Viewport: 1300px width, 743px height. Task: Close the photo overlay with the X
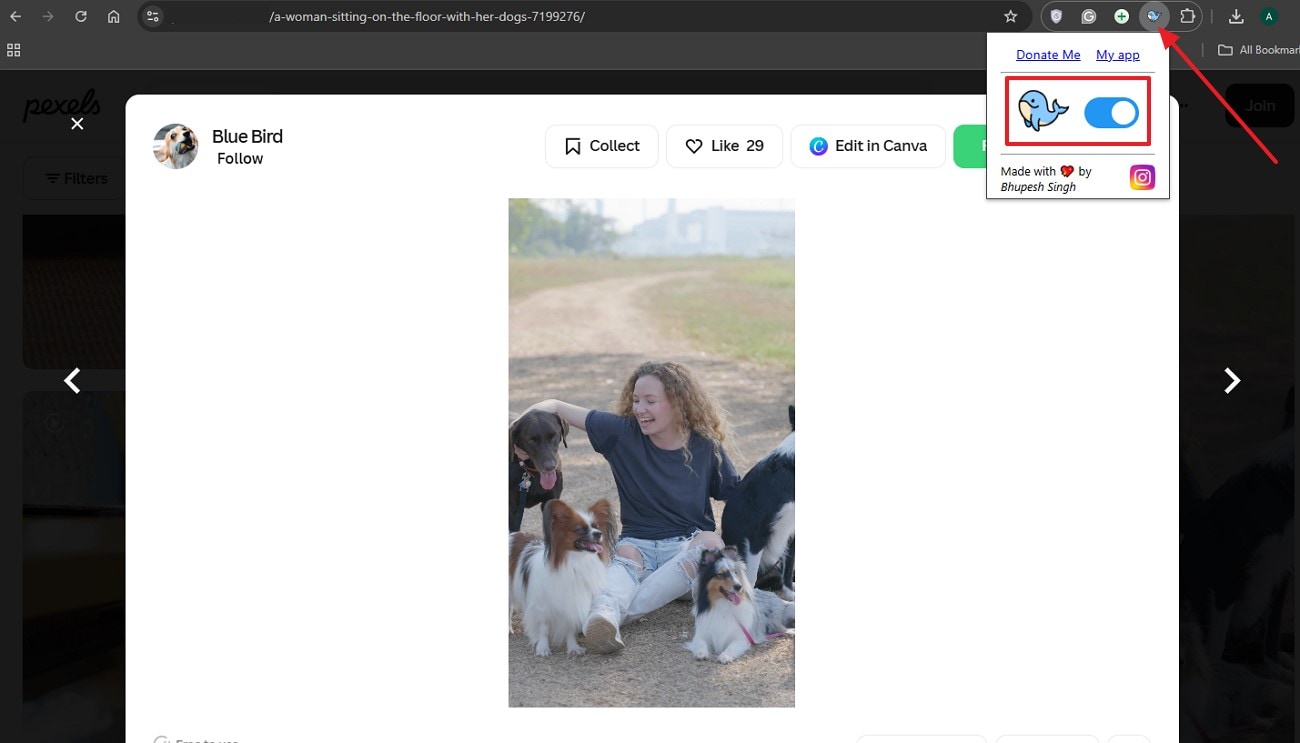pos(77,124)
